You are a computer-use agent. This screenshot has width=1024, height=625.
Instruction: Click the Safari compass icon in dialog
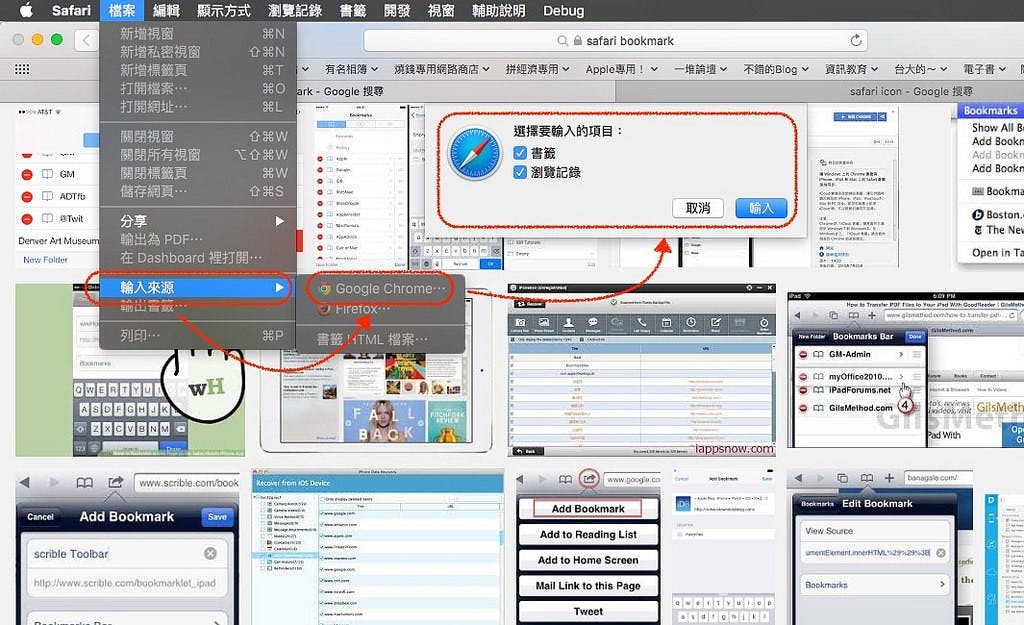coord(475,153)
